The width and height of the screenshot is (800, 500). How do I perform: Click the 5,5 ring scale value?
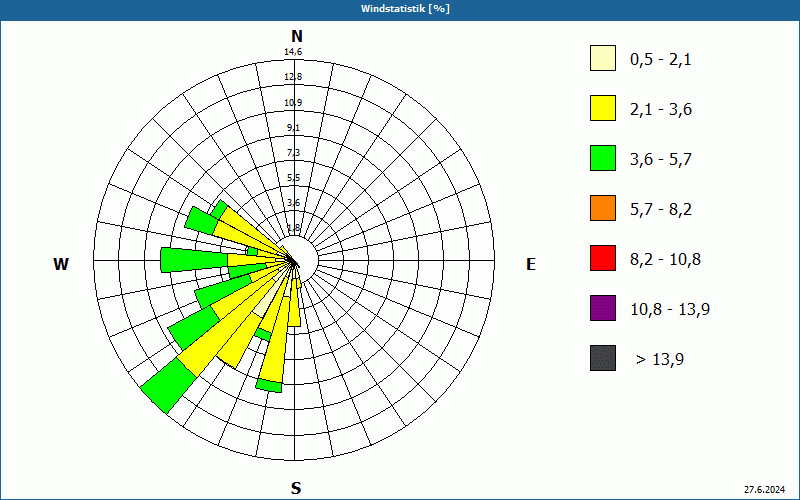coord(293,178)
